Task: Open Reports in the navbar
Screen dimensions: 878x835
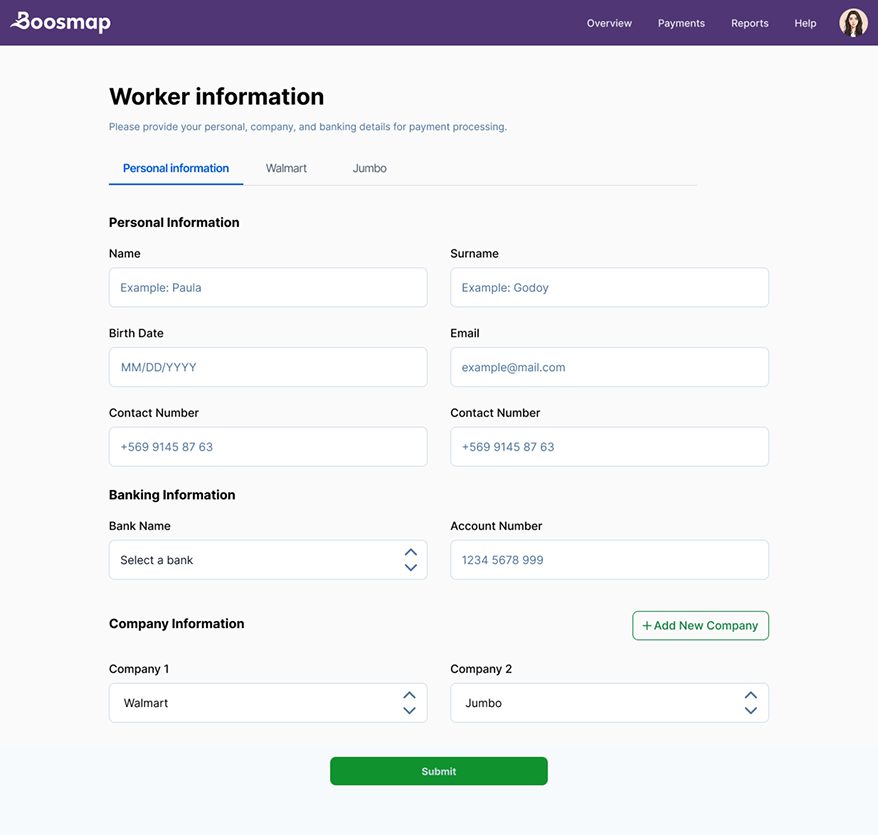Action: pos(749,23)
